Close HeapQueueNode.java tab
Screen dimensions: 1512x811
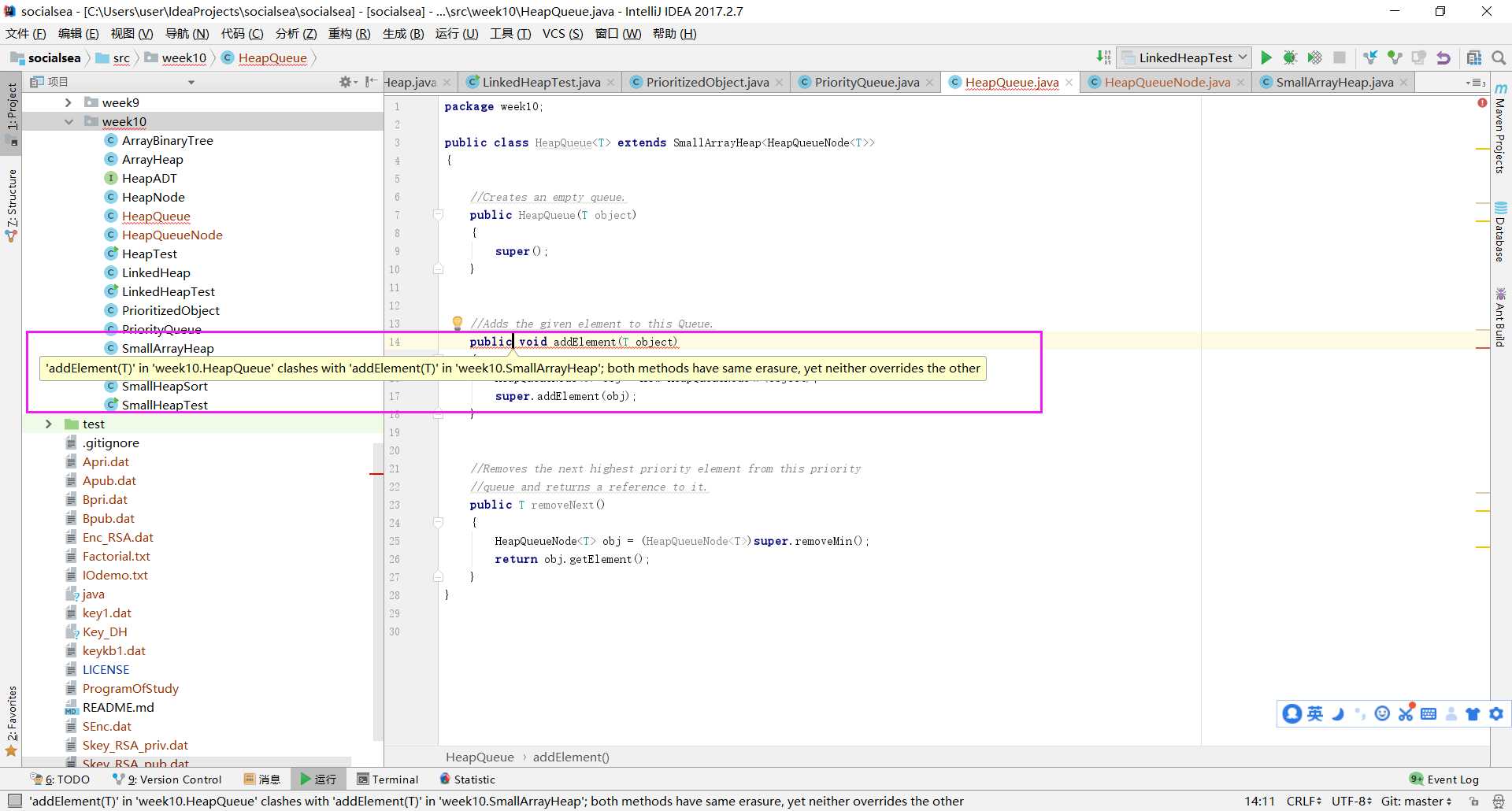click(1241, 83)
